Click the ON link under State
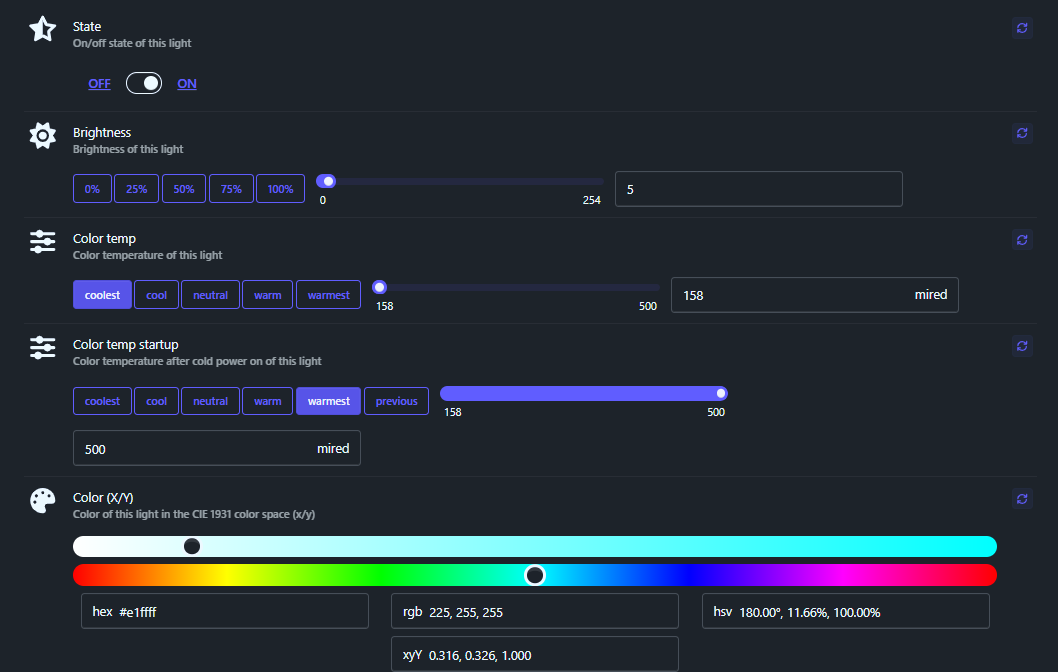This screenshot has height=672, width=1058. coord(187,83)
